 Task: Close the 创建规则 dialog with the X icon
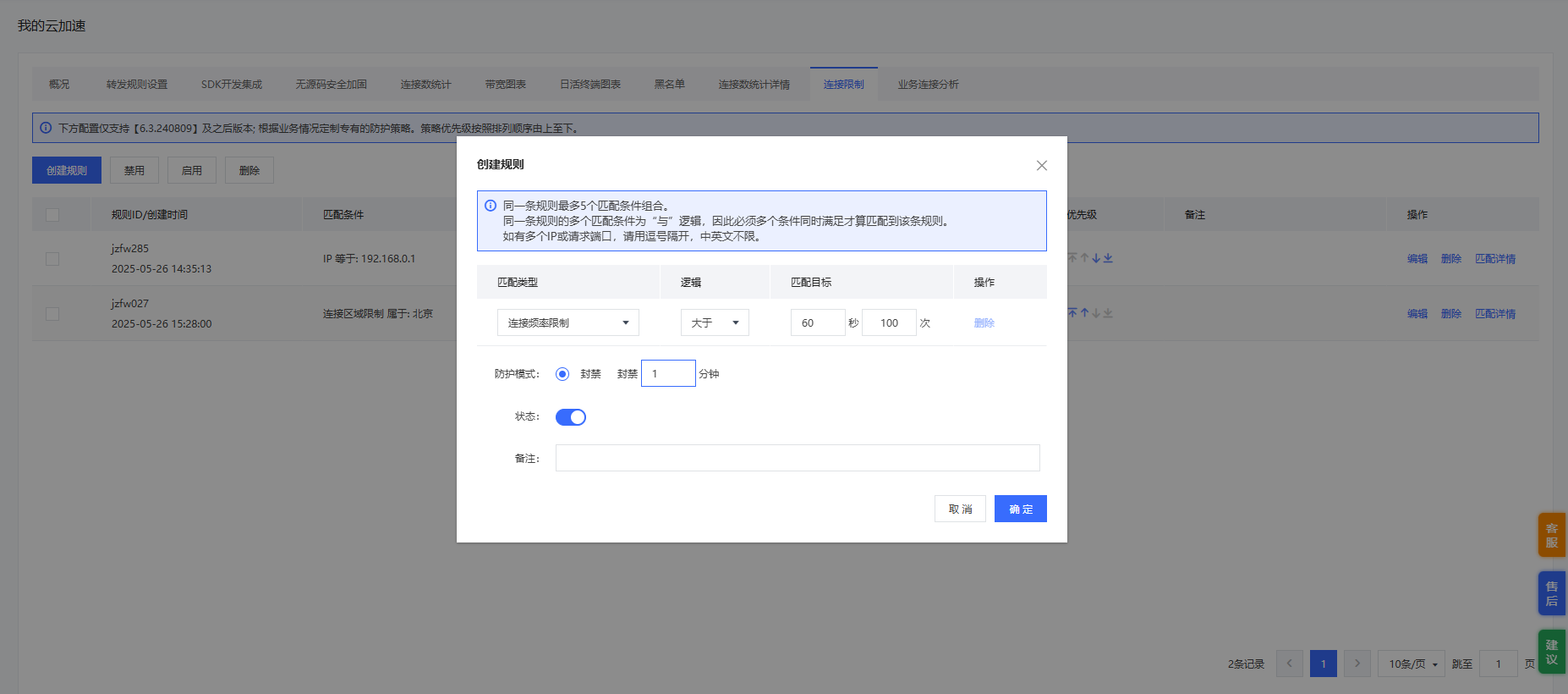(x=1042, y=166)
